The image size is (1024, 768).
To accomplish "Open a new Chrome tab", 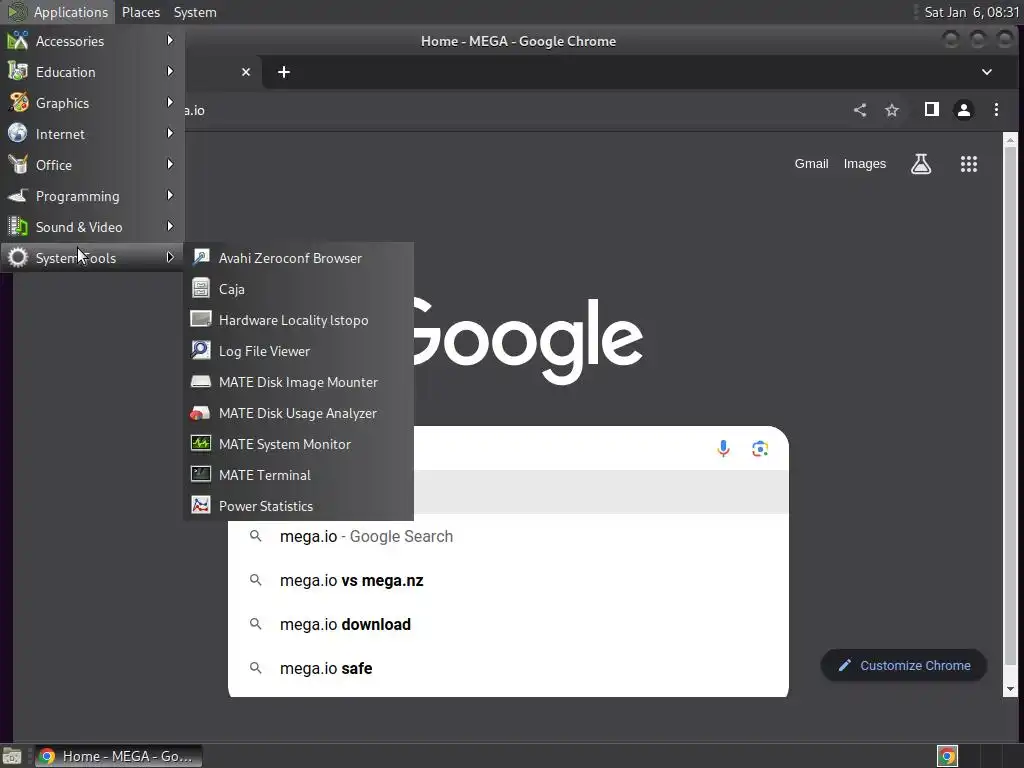I will (x=283, y=72).
